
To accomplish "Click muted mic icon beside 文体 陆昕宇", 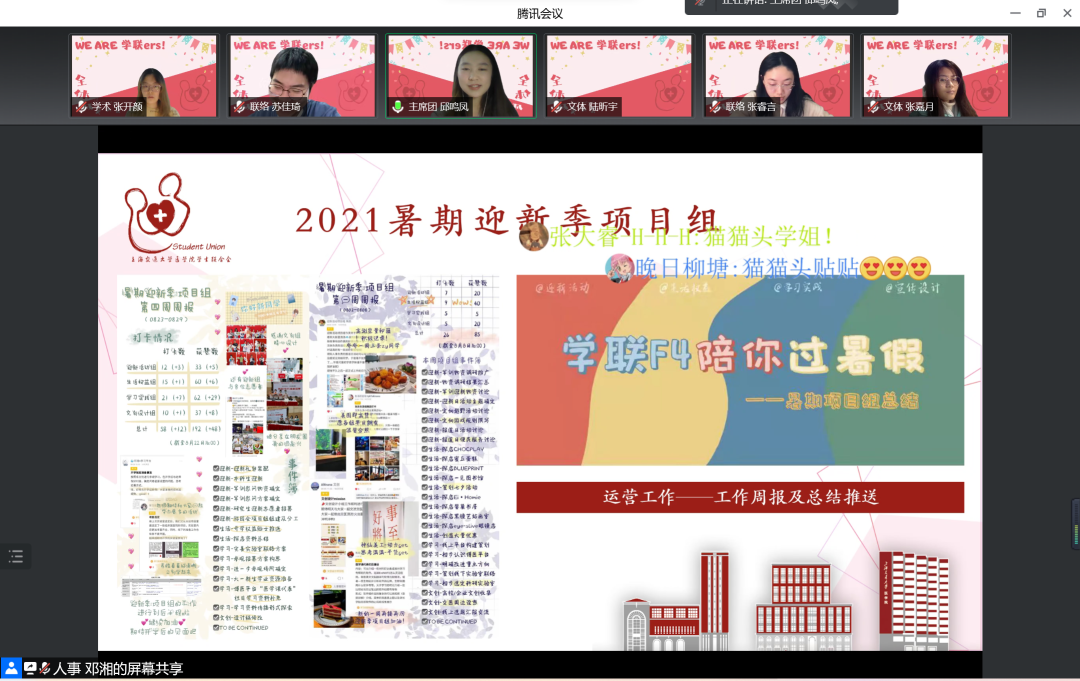I will tap(557, 107).
